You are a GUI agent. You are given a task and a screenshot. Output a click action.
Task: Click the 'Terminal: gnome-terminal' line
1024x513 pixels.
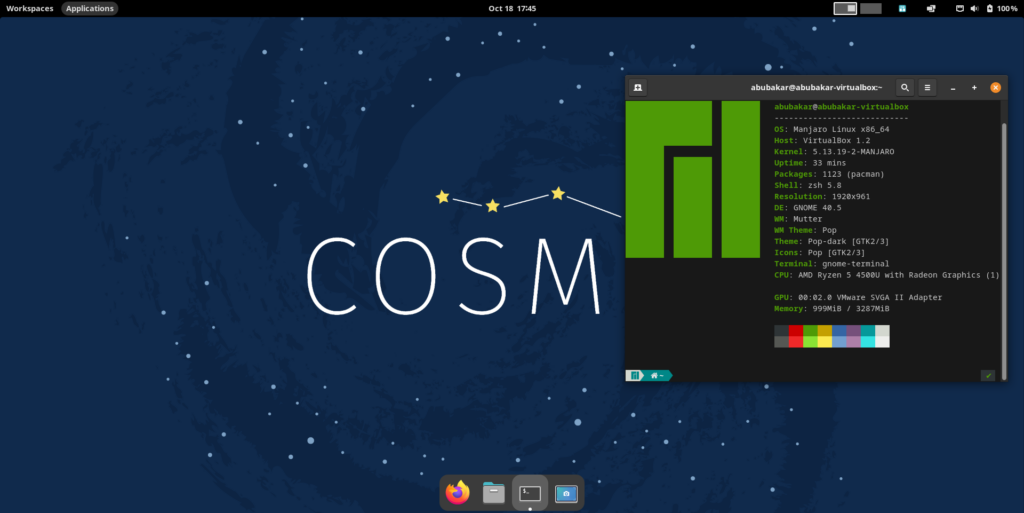(831, 264)
